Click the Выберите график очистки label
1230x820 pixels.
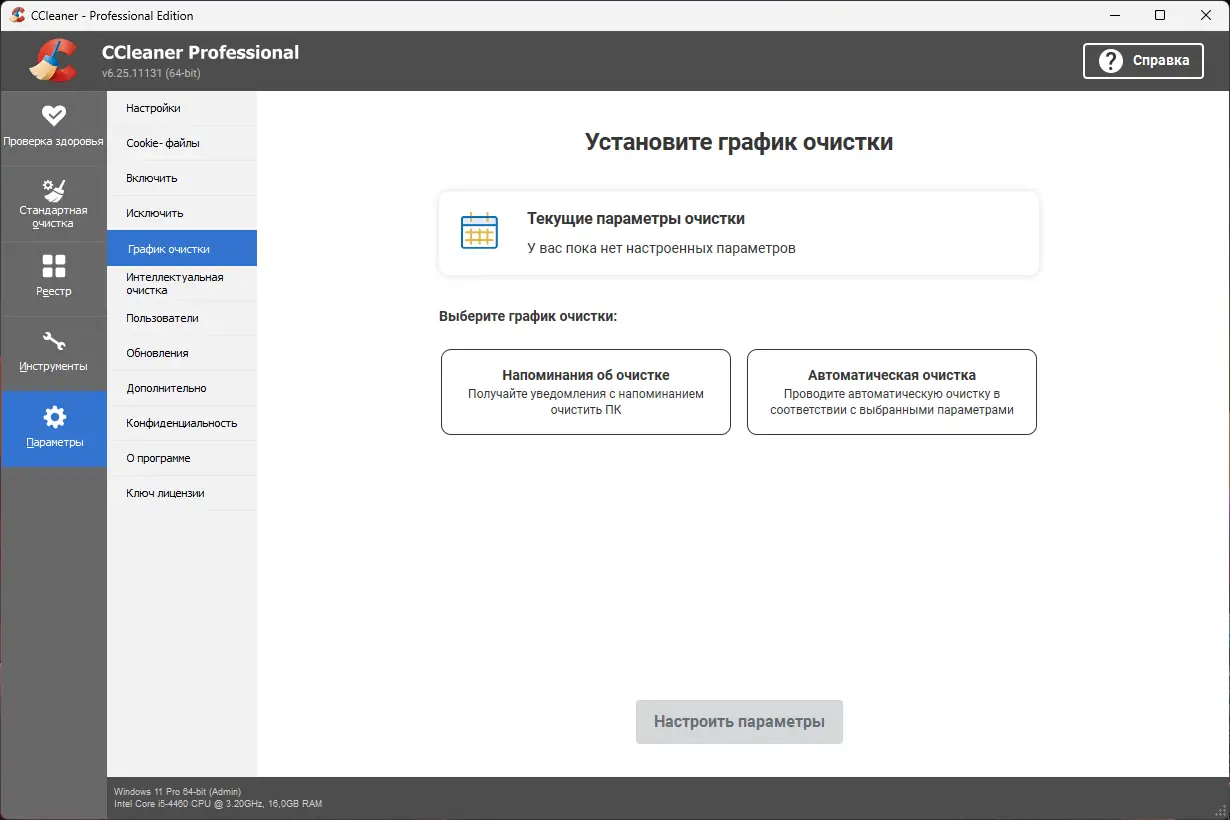point(528,316)
